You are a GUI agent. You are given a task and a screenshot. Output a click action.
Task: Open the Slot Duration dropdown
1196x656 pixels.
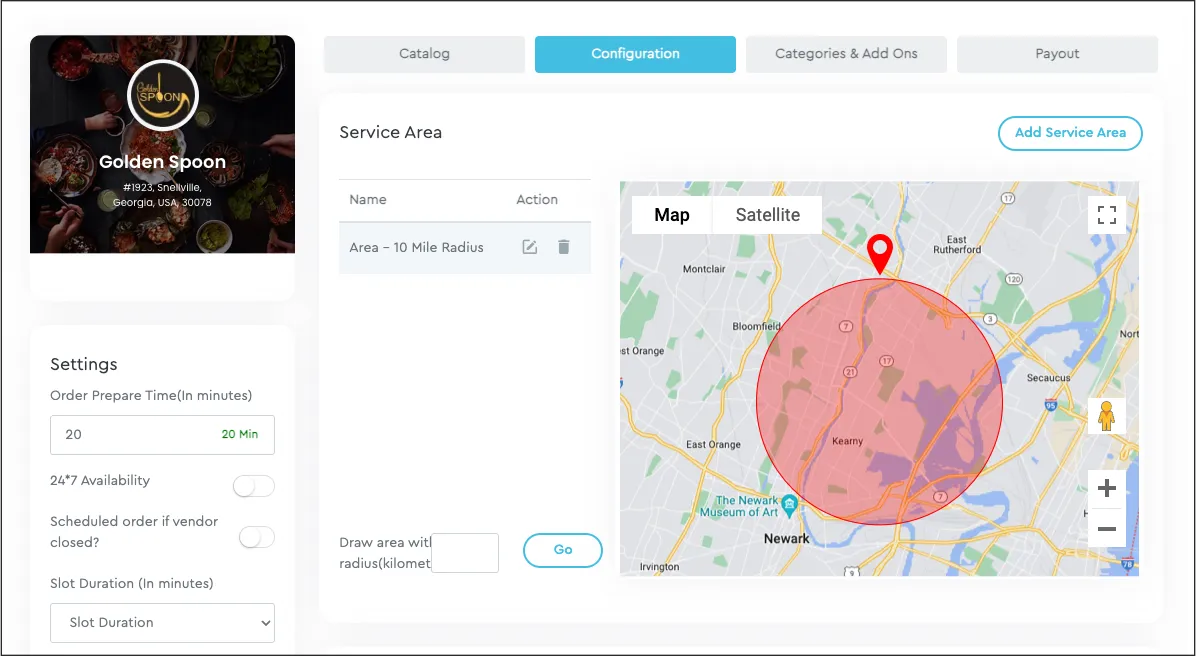pos(162,622)
